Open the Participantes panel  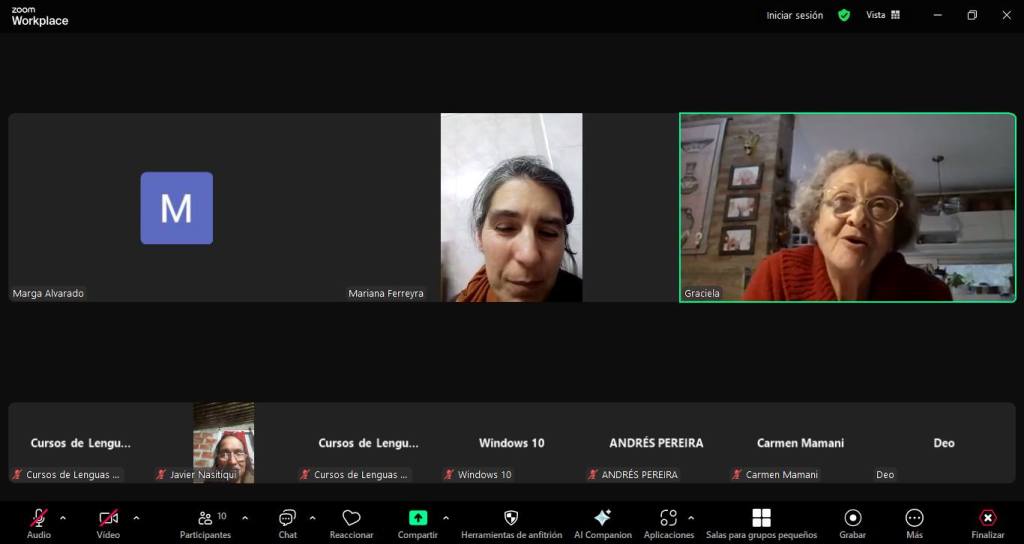tap(205, 522)
